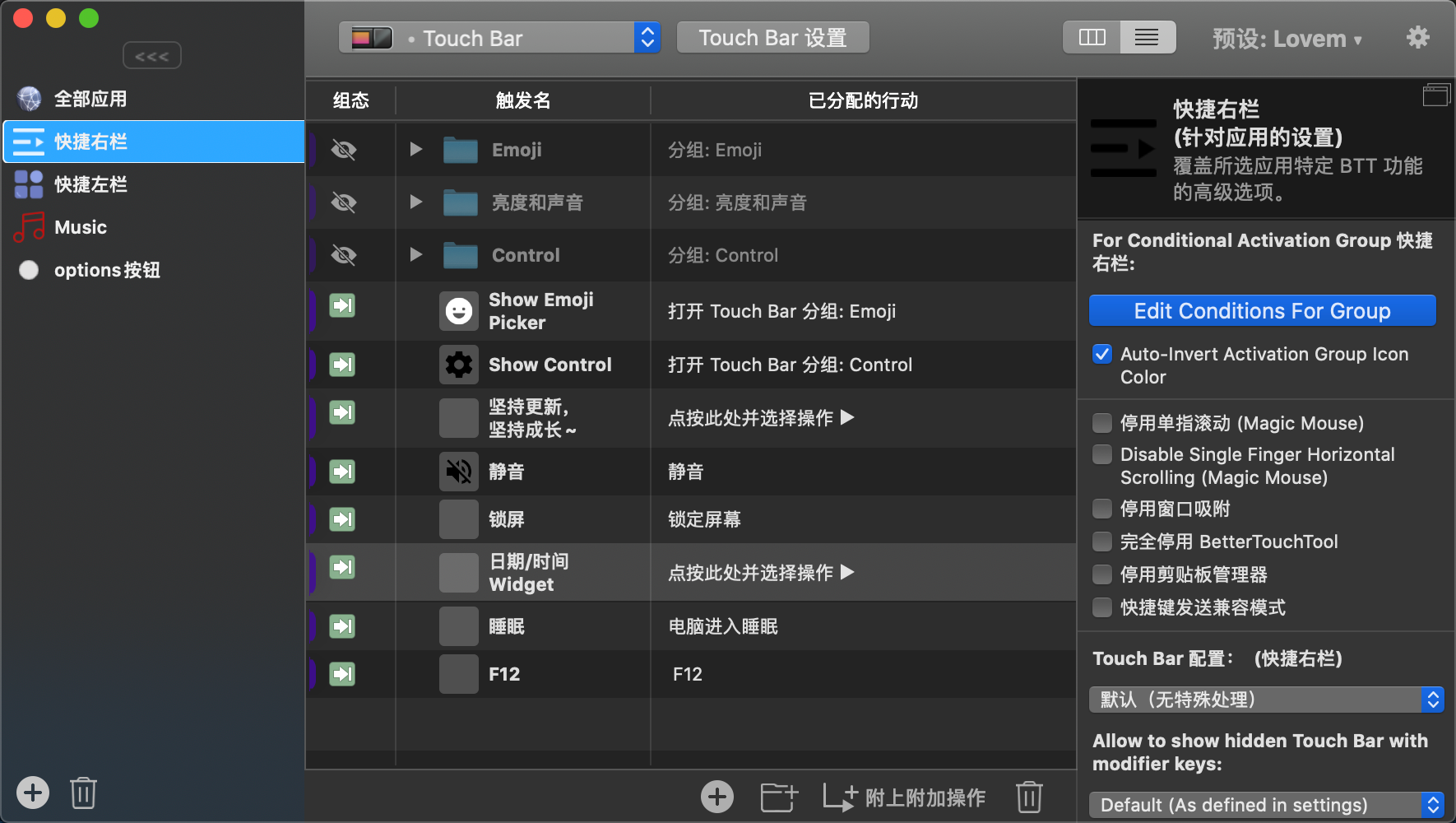Switch to the column view layout
The height and width of the screenshot is (823, 1456).
coord(1092,37)
